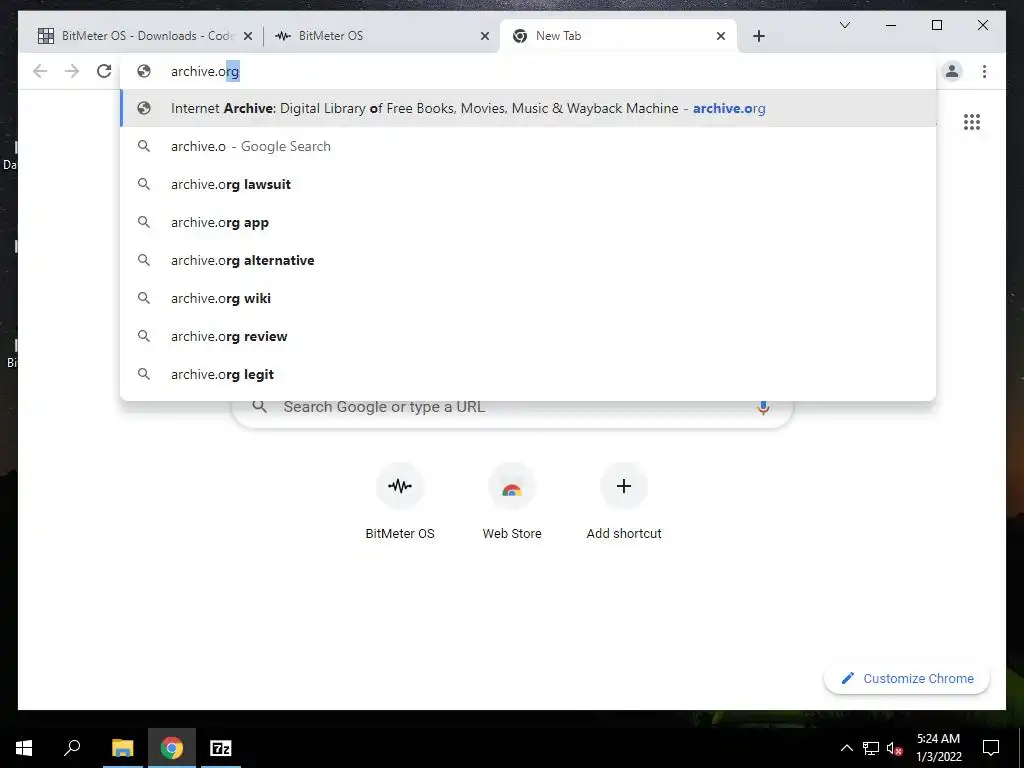Open the taskbar clock and date

(x=938, y=748)
